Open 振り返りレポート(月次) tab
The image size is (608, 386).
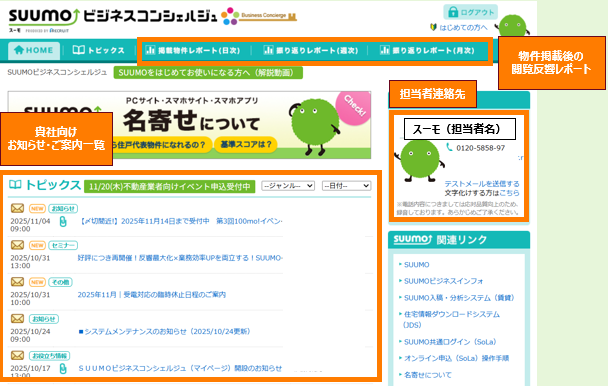427,50
